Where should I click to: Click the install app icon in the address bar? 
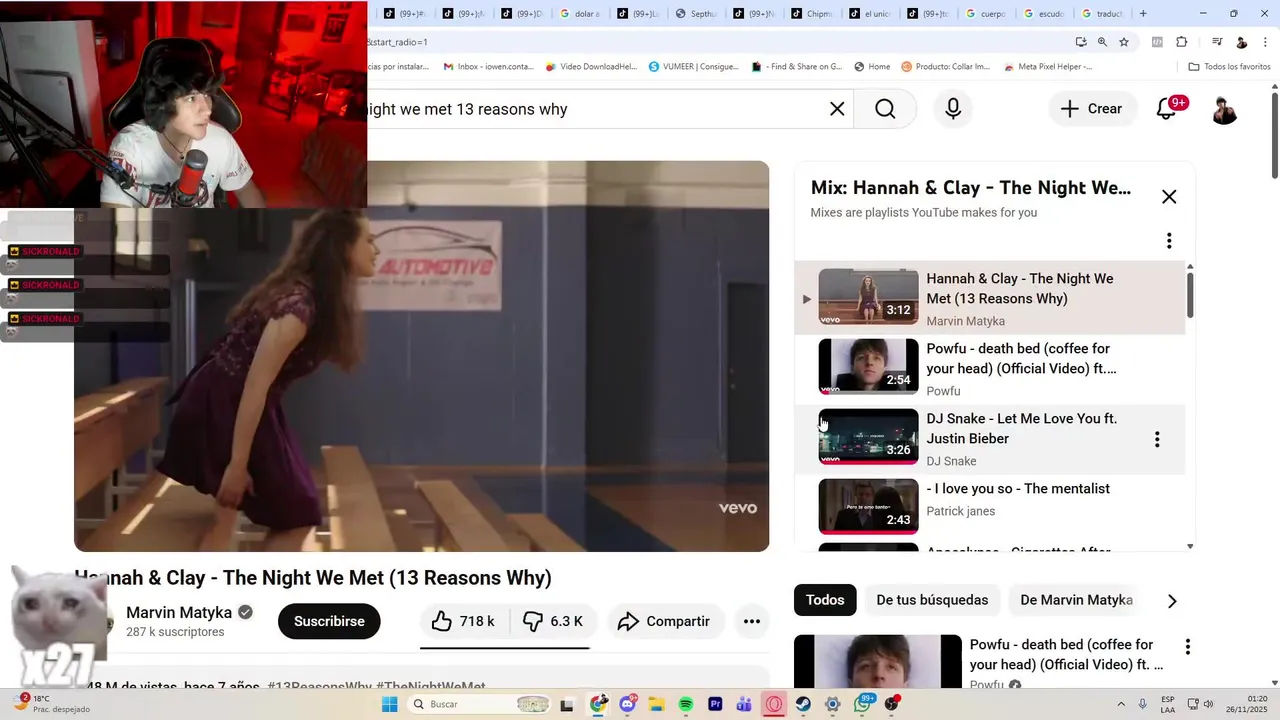pyautogui.click(x=1081, y=42)
